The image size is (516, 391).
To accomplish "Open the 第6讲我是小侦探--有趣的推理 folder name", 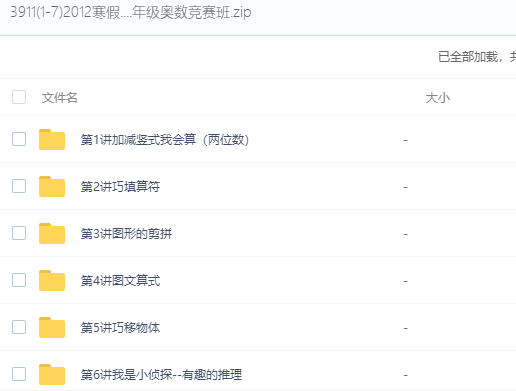I will (x=161, y=375).
